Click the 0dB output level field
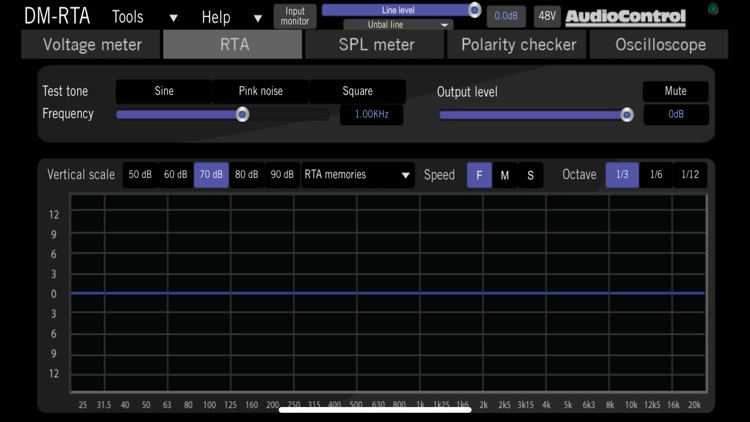This screenshot has width=750, height=422. [676, 114]
